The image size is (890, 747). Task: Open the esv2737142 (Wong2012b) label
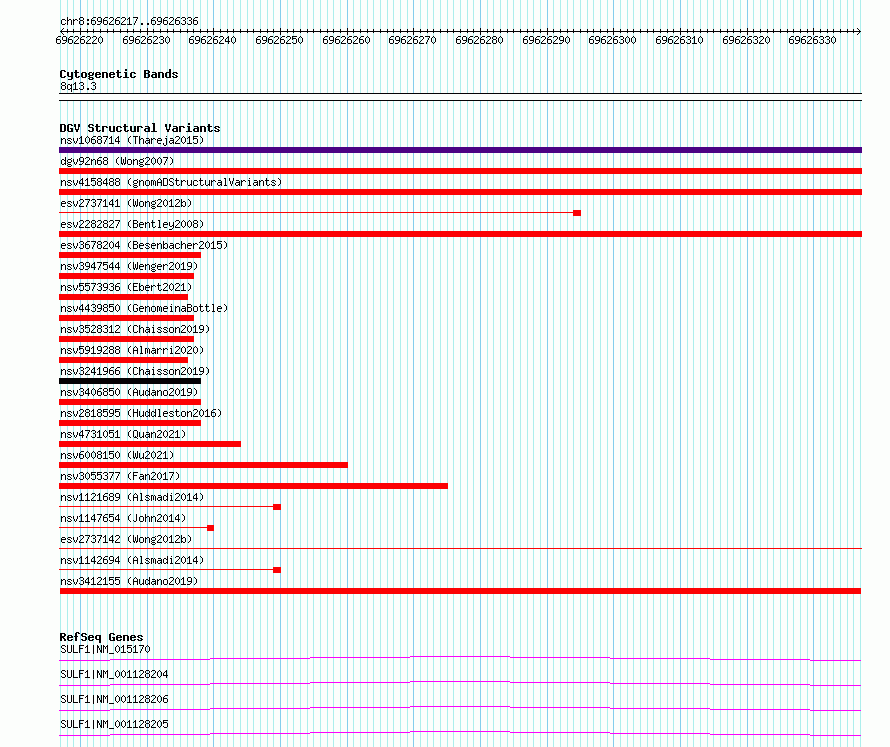click(x=126, y=539)
